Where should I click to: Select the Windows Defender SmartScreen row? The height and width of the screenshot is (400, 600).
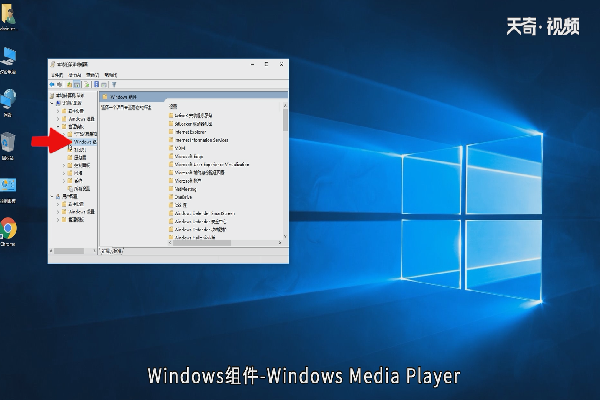pos(202,213)
